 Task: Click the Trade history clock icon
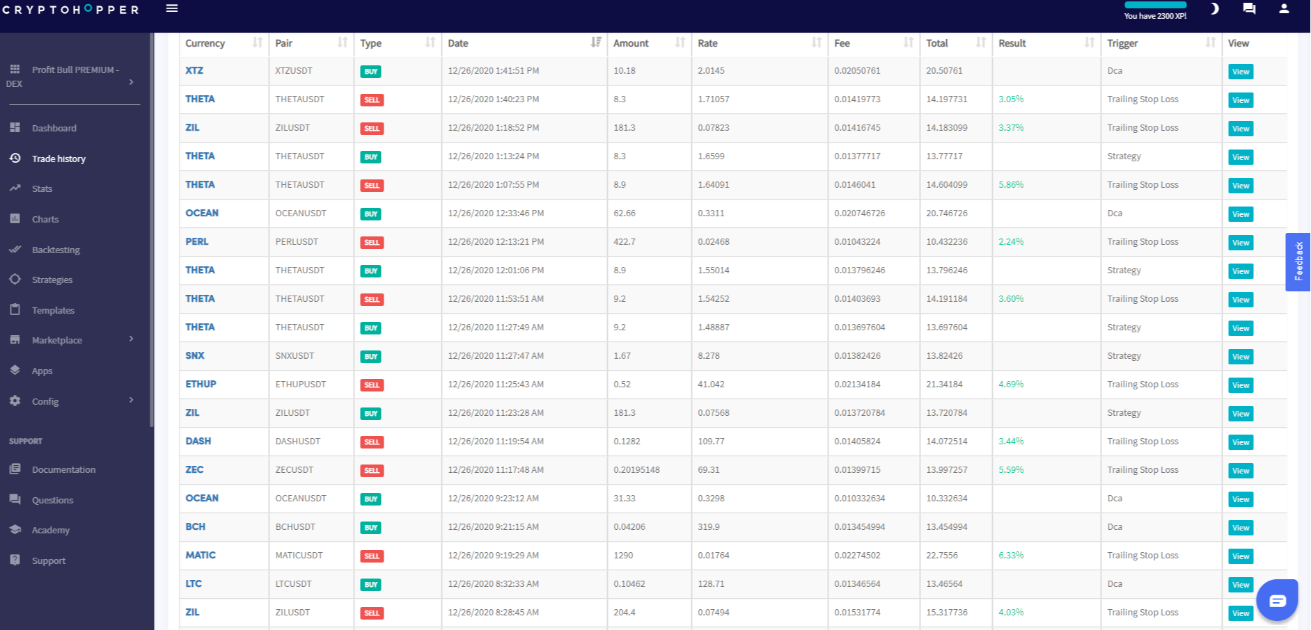point(15,158)
